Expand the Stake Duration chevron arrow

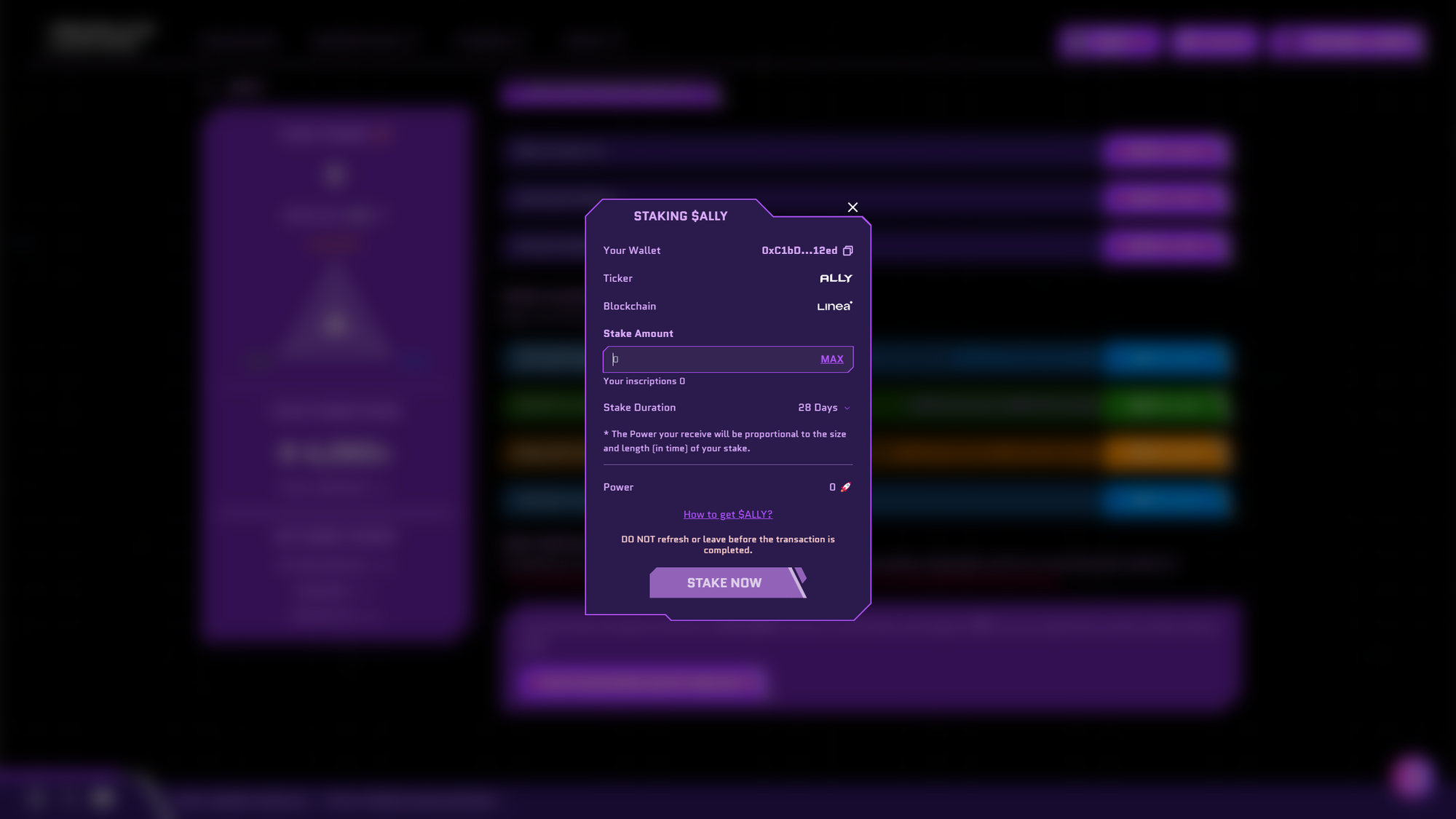tap(847, 408)
